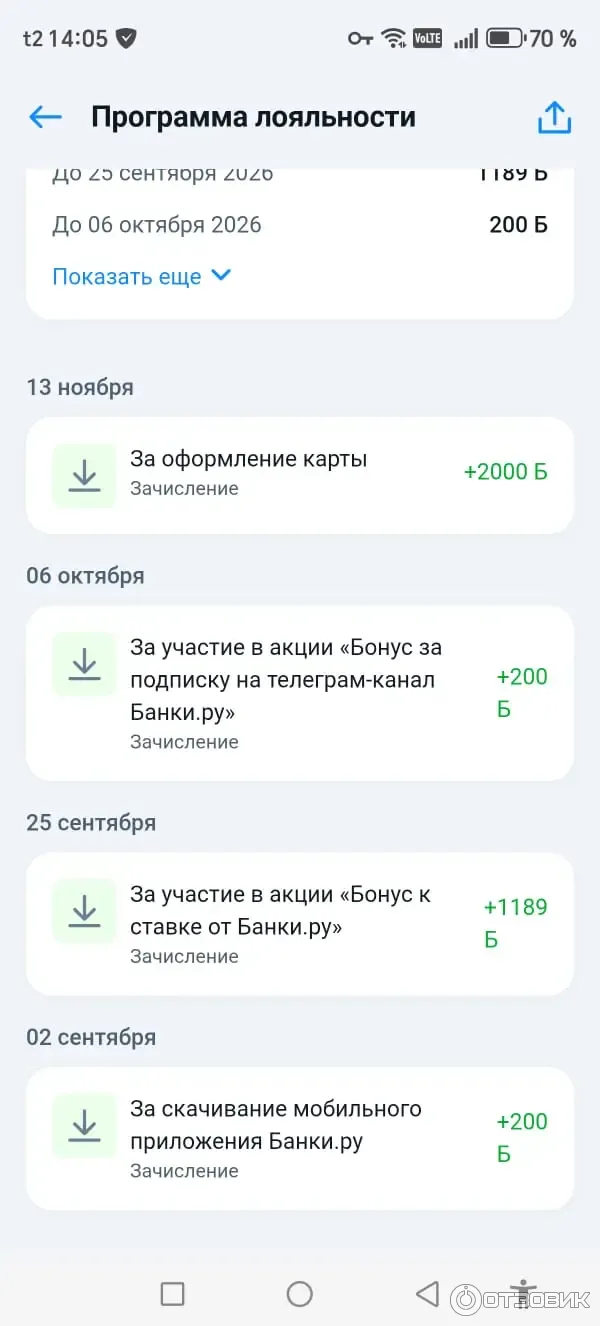The image size is (600, 1326).
Task: Tap download icon for rate bonus entry
Action: point(85,911)
